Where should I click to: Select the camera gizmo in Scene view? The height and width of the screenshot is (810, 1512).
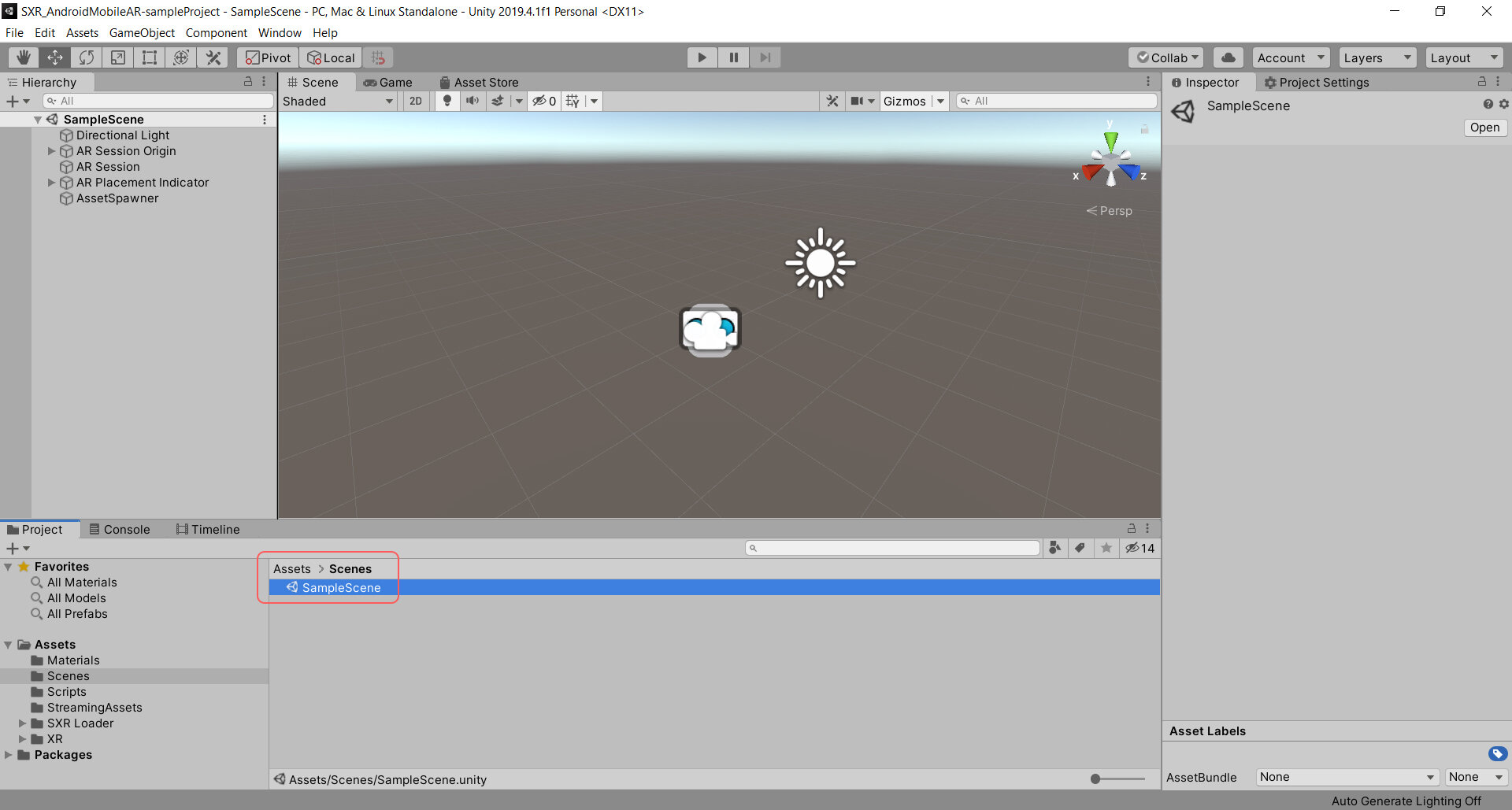pos(710,330)
